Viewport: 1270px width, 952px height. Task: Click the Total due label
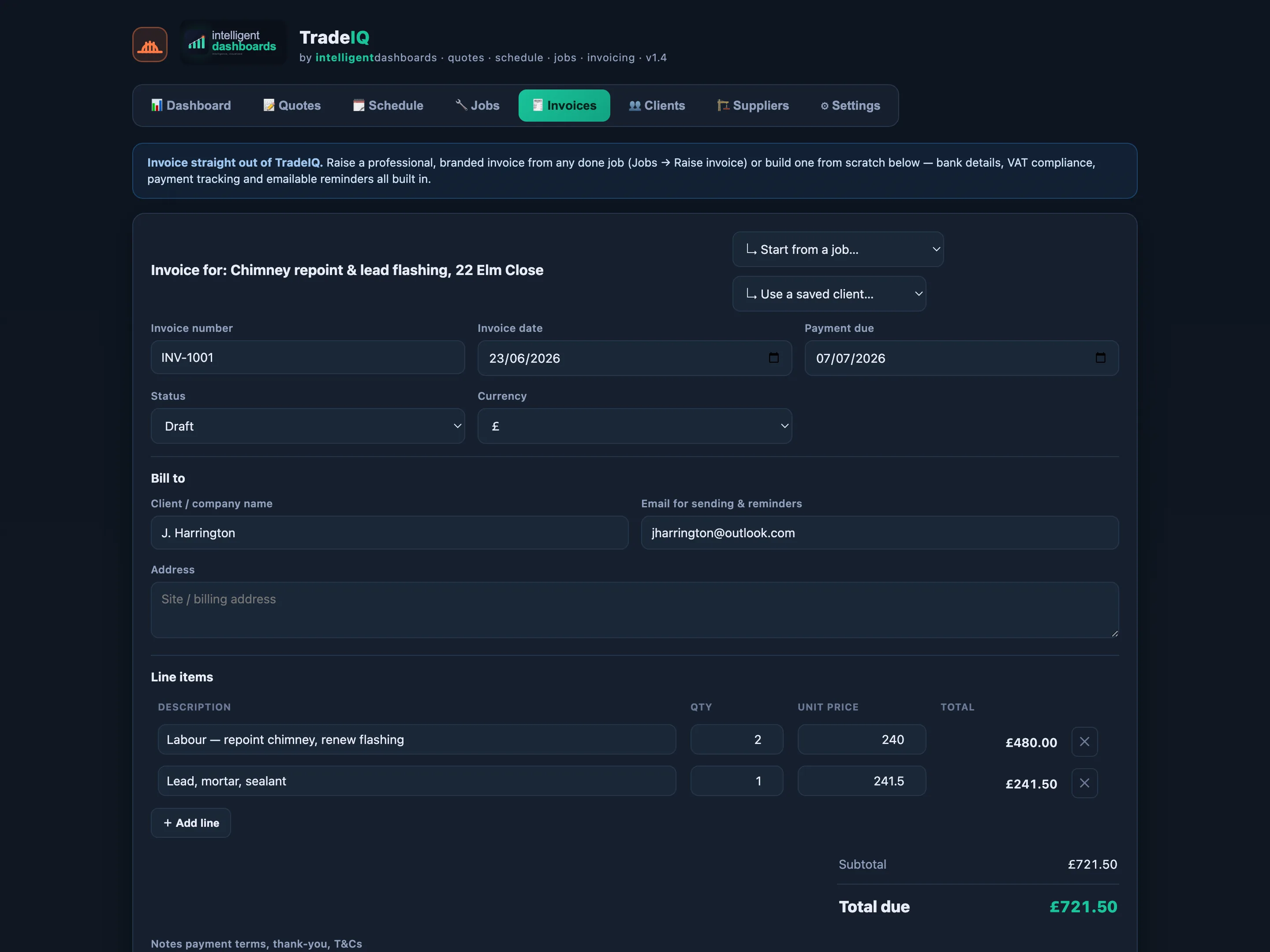click(874, 907)
